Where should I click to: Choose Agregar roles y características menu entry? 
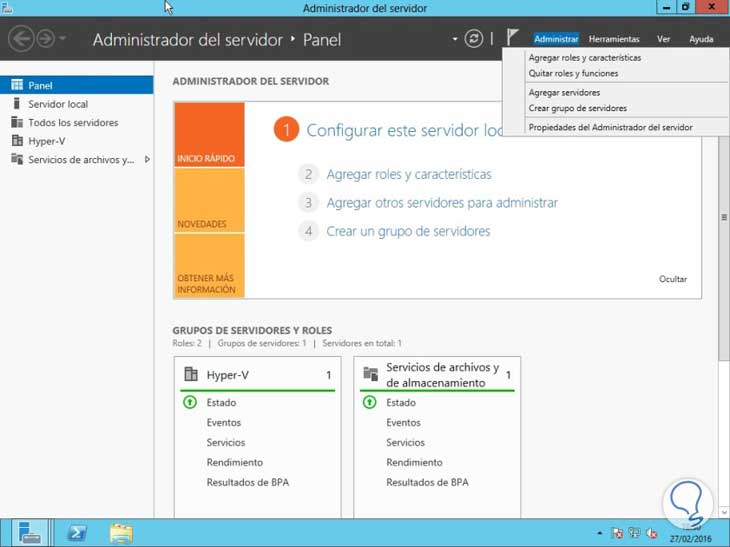pos(585,58)
